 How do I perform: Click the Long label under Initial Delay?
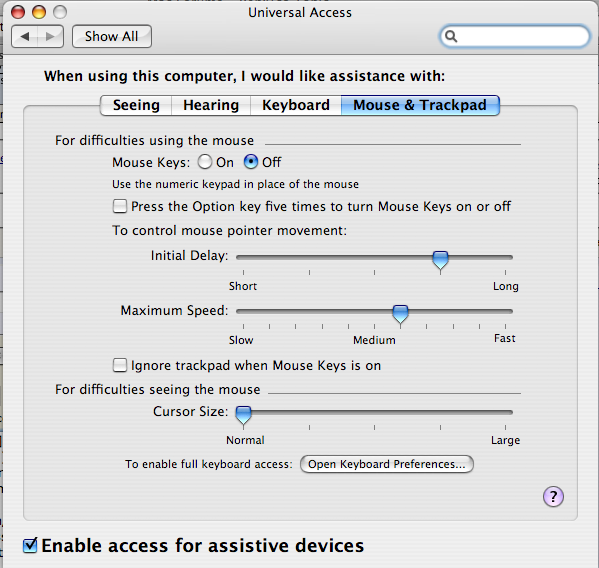pyautogui.click(x=506, y=286)
